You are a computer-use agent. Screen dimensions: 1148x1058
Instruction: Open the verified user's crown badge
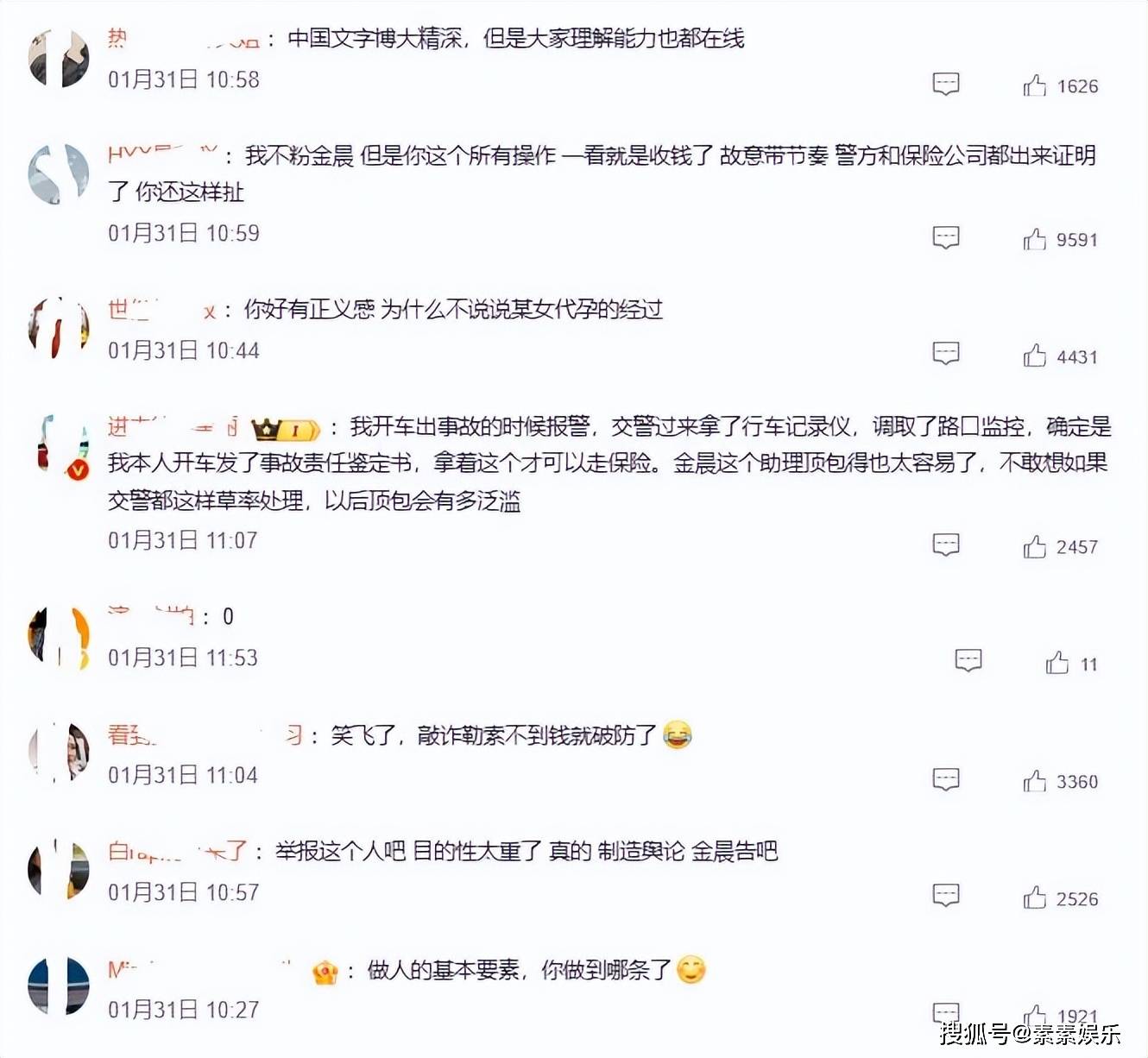tap(285, 428)
